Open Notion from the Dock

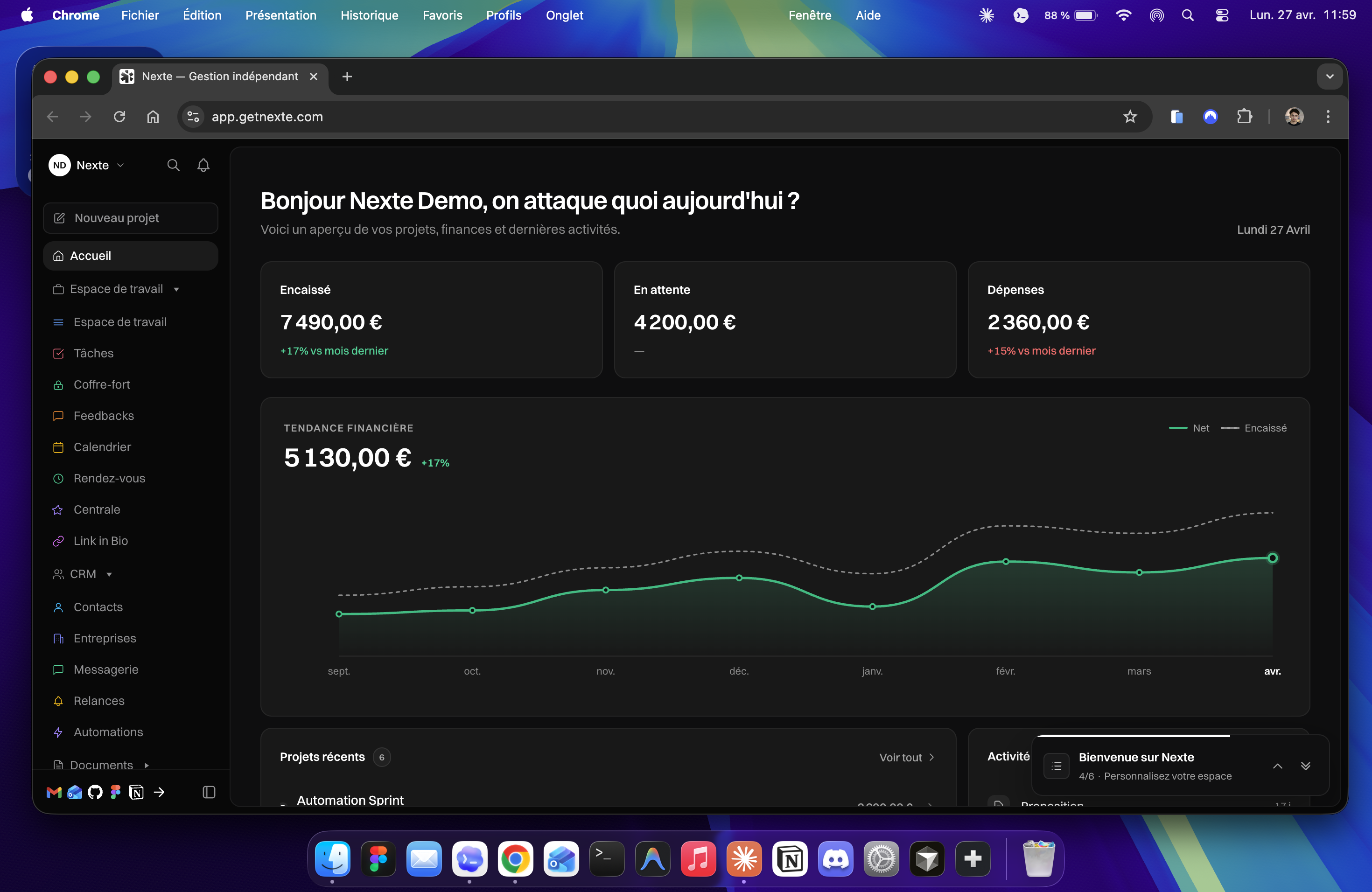pos(790,858)
